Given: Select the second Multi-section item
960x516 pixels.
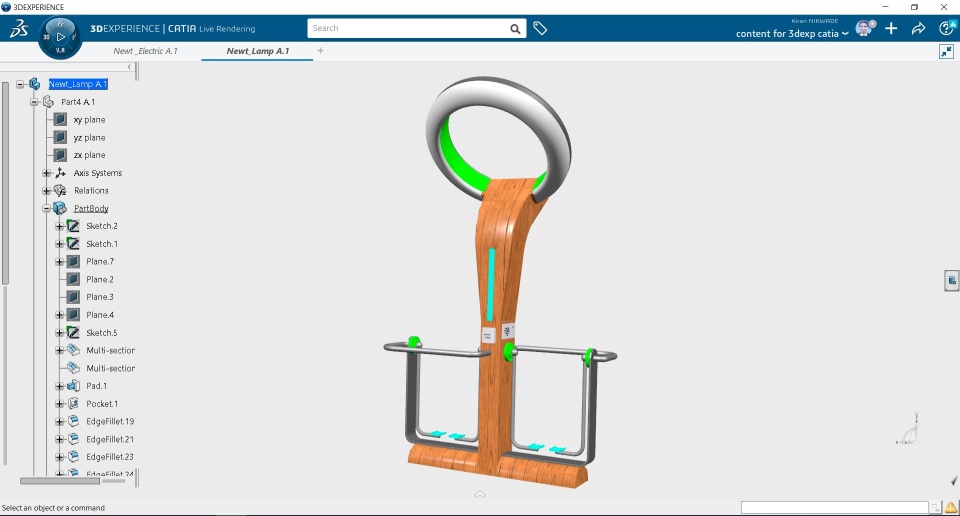Looking at the screenshot, I should [110, 368].
